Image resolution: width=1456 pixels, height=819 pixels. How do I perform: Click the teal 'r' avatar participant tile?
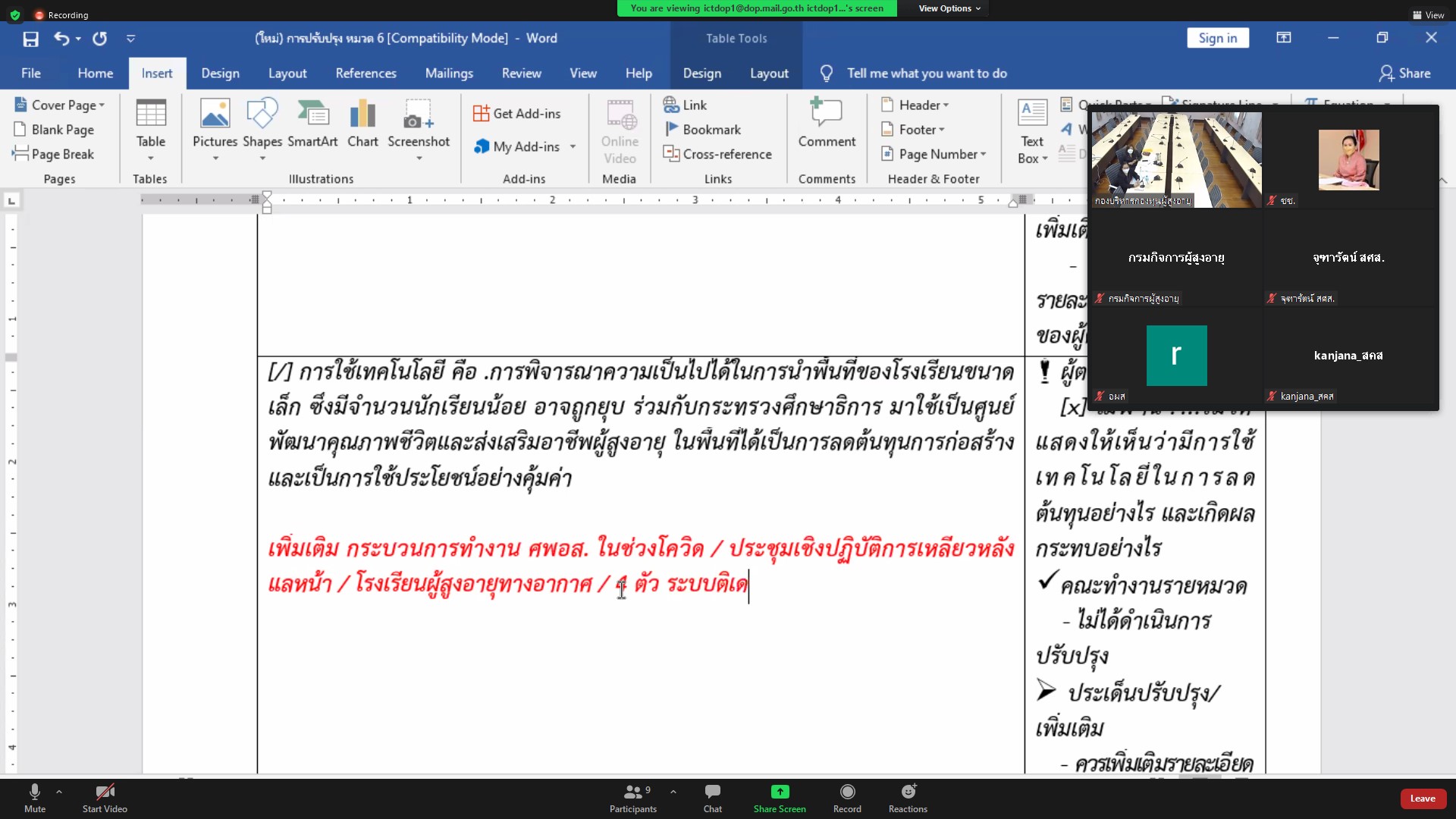point(1176,356)
